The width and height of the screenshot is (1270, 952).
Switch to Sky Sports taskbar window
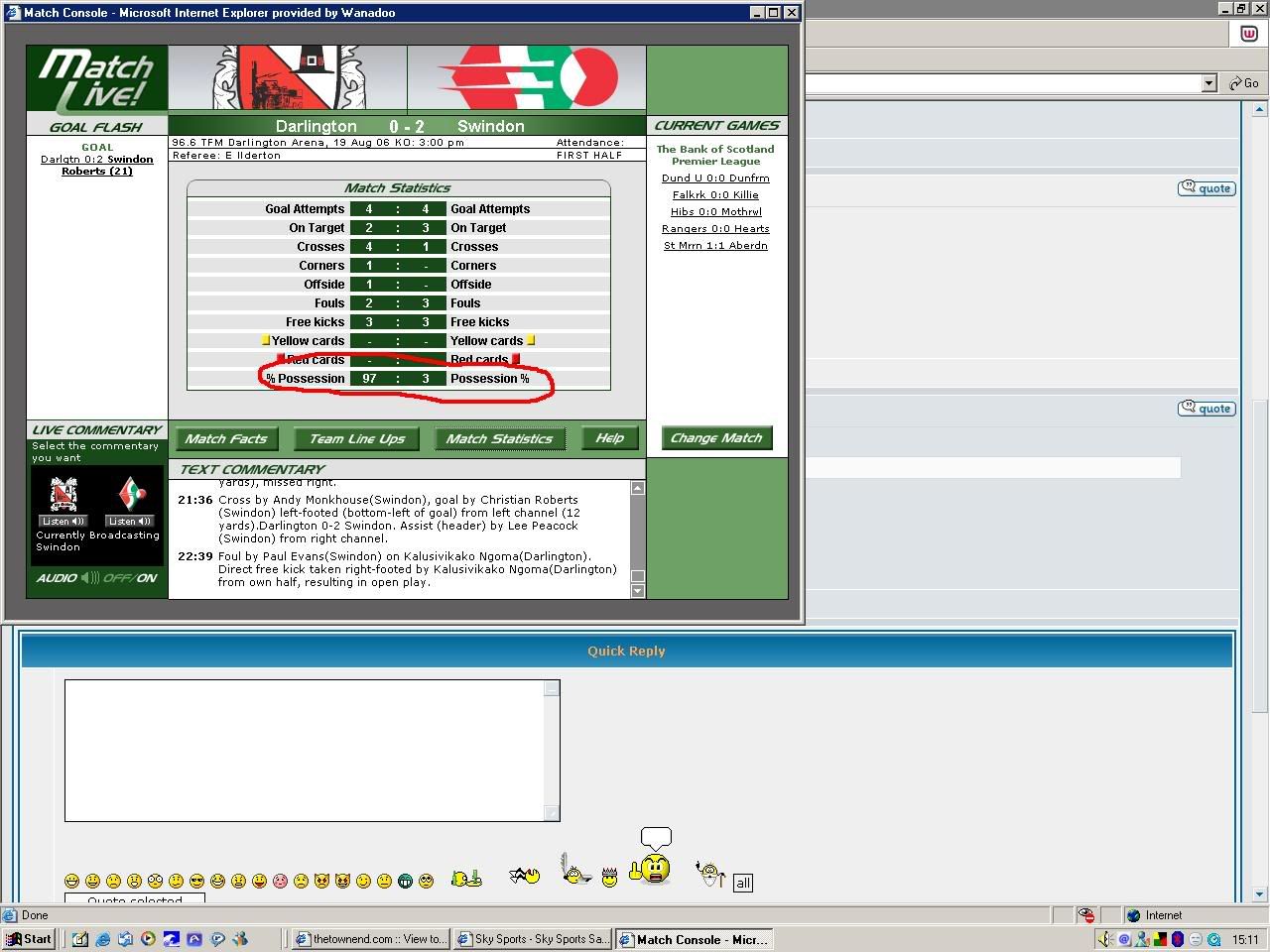pos(533,939)
